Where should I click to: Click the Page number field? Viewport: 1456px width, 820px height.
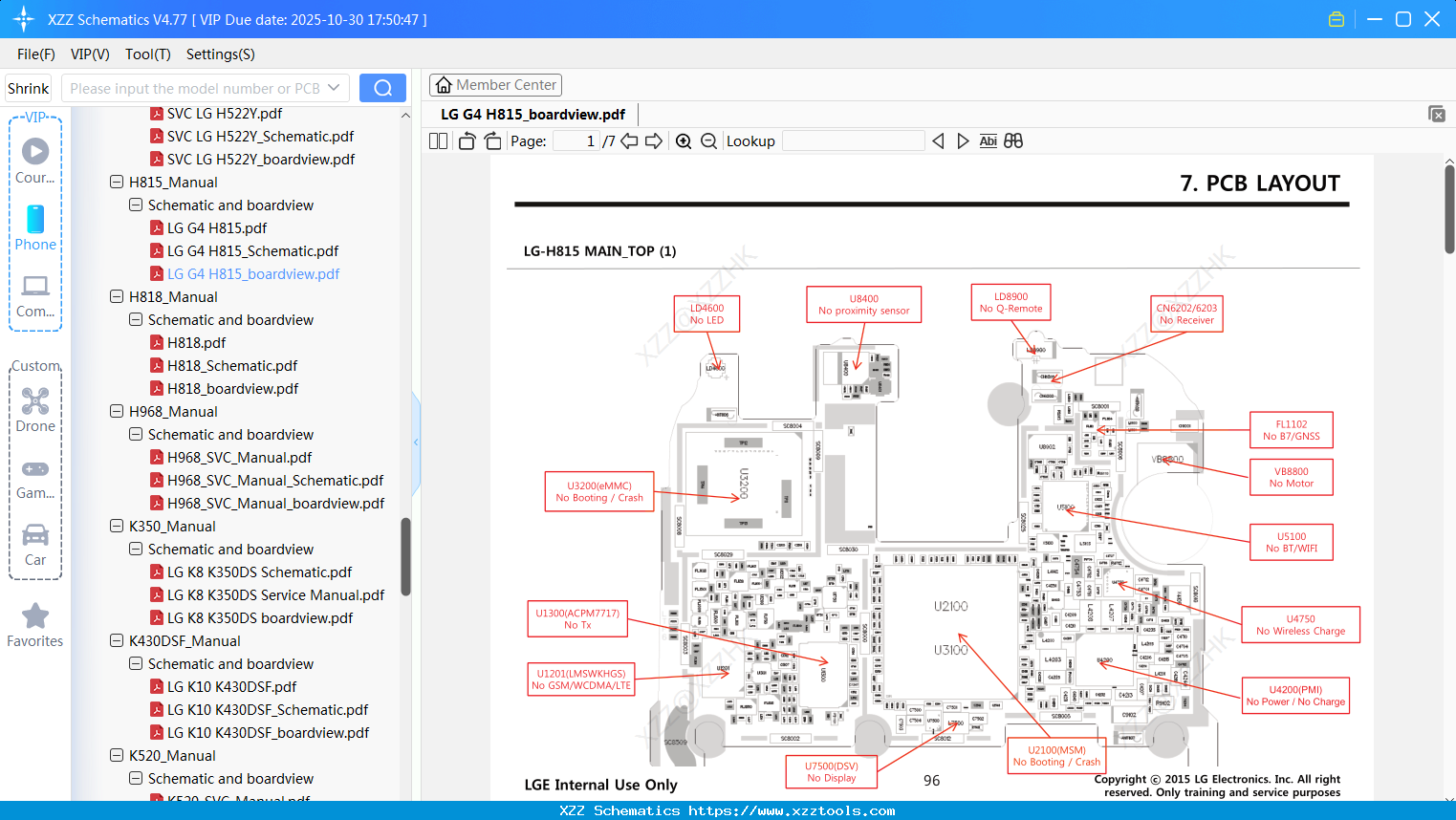point(576,141)
